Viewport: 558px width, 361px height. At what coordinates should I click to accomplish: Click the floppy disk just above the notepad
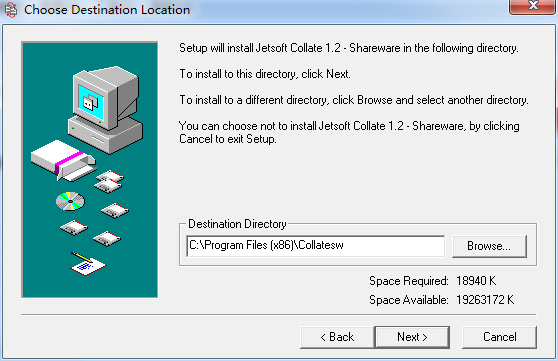pos(107,239)
